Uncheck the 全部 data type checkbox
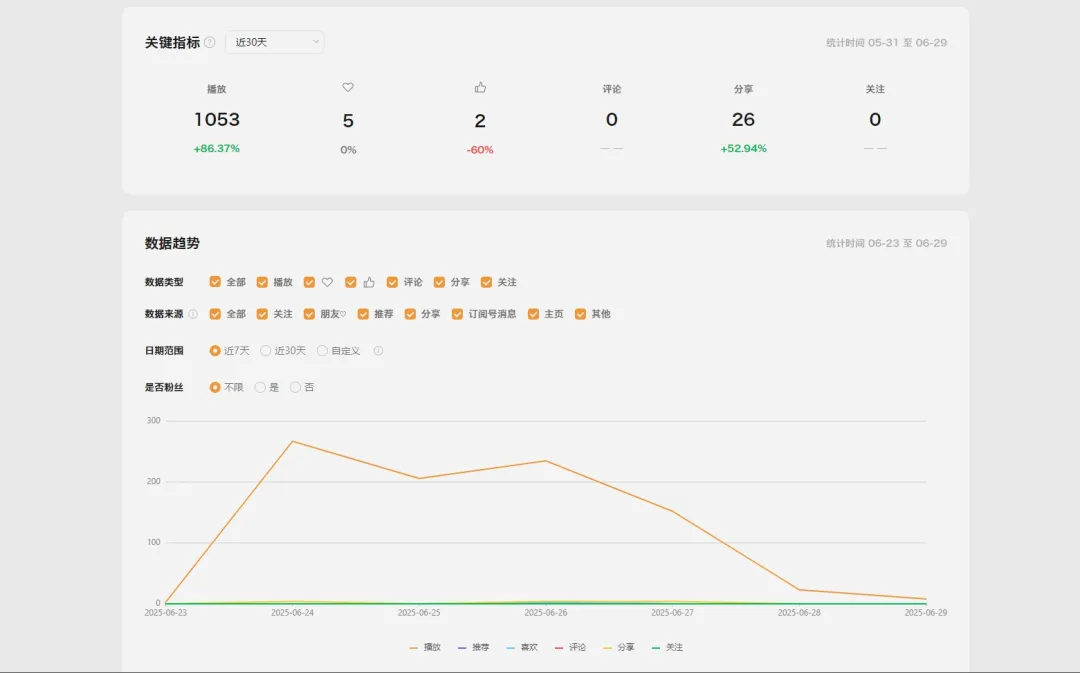This screenshot has height=673, width=1080. [215, 282]
